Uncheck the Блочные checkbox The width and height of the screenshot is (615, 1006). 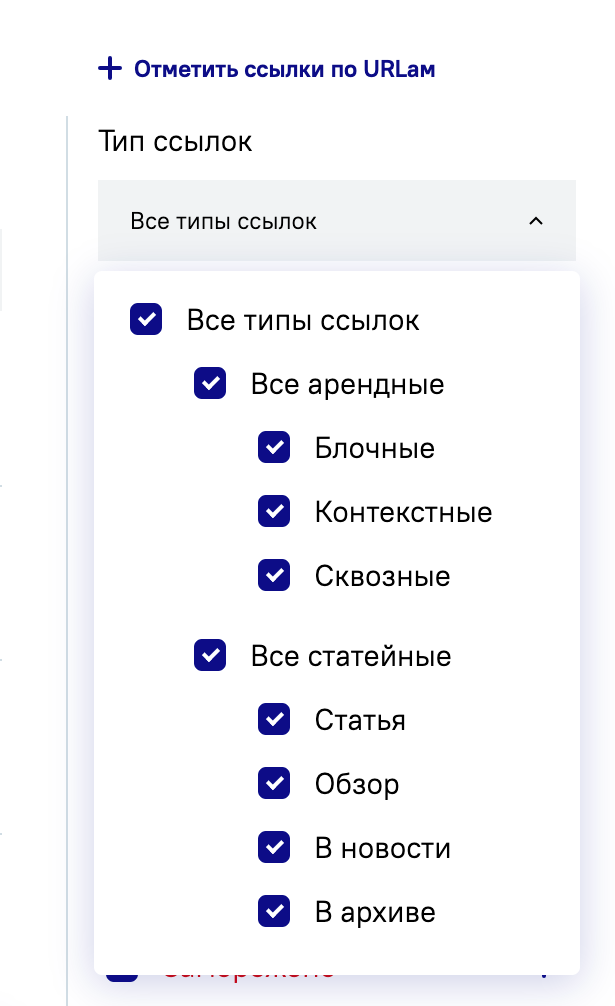point(274,448)
